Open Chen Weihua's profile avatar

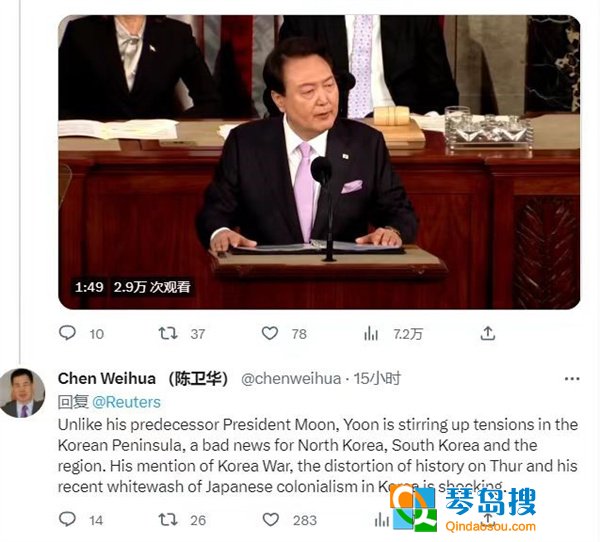click(22, 393)
